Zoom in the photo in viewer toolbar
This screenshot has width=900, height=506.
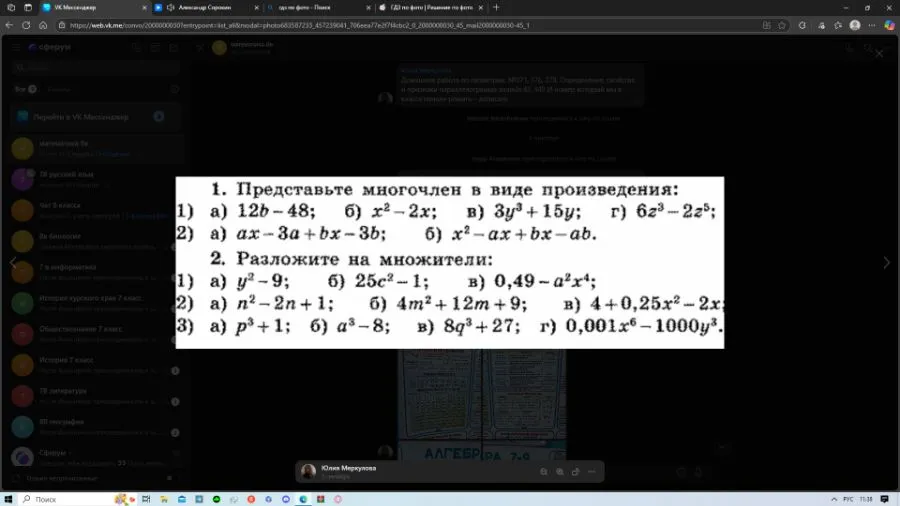point(560,472)
